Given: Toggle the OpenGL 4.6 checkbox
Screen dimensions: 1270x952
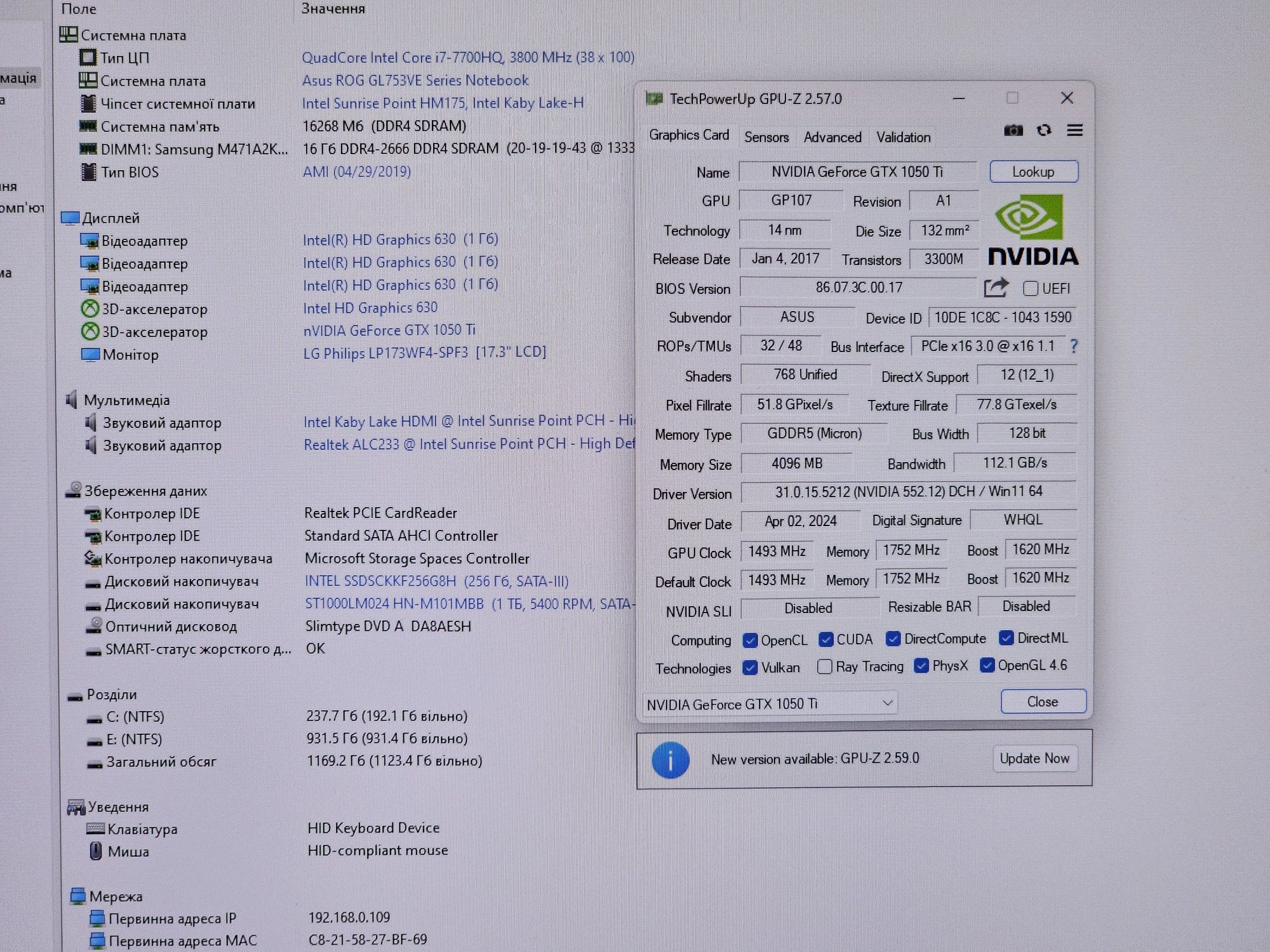Looking at the screenshot, I should (x=987, y=664).
